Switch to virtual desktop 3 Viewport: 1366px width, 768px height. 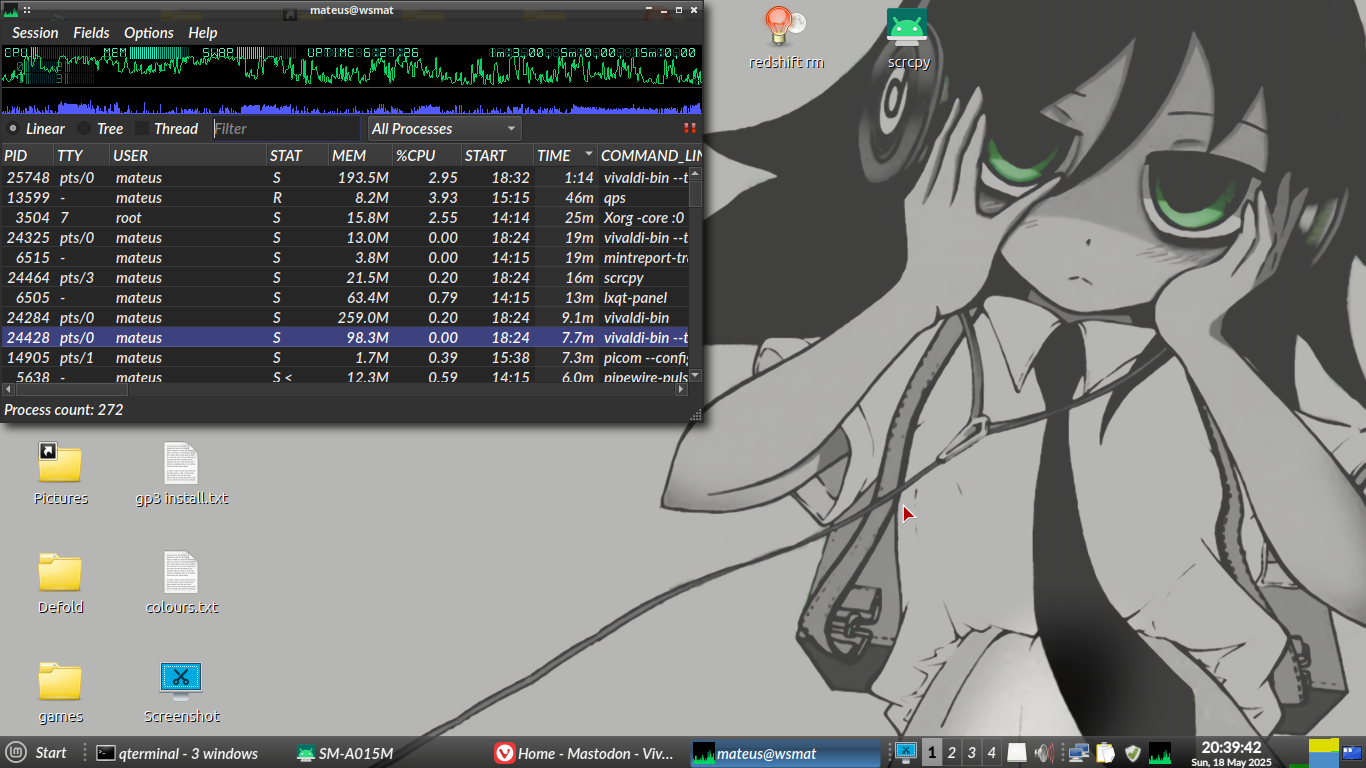click(x=971, y=753)
